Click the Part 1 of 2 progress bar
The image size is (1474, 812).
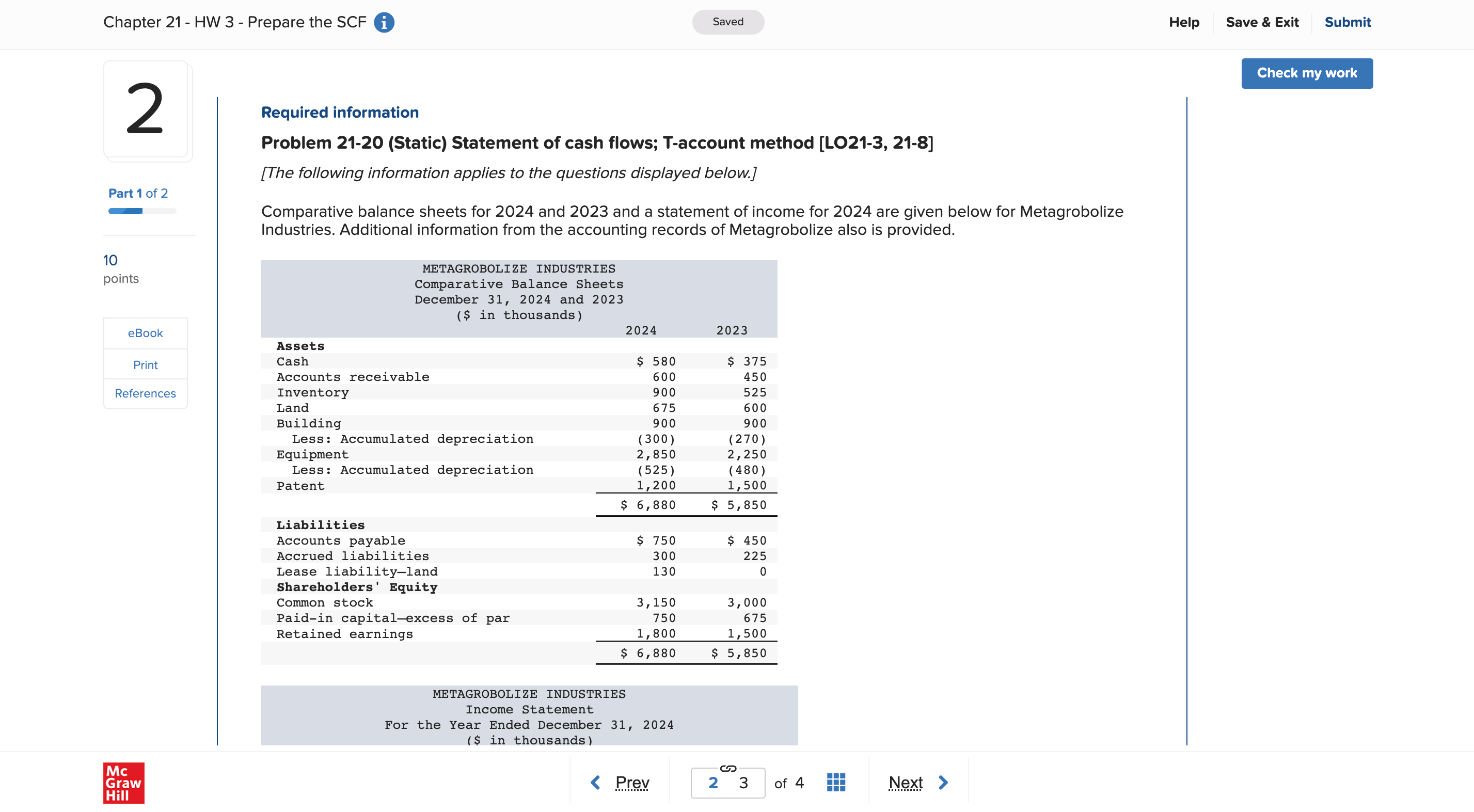tap(142, 211)
